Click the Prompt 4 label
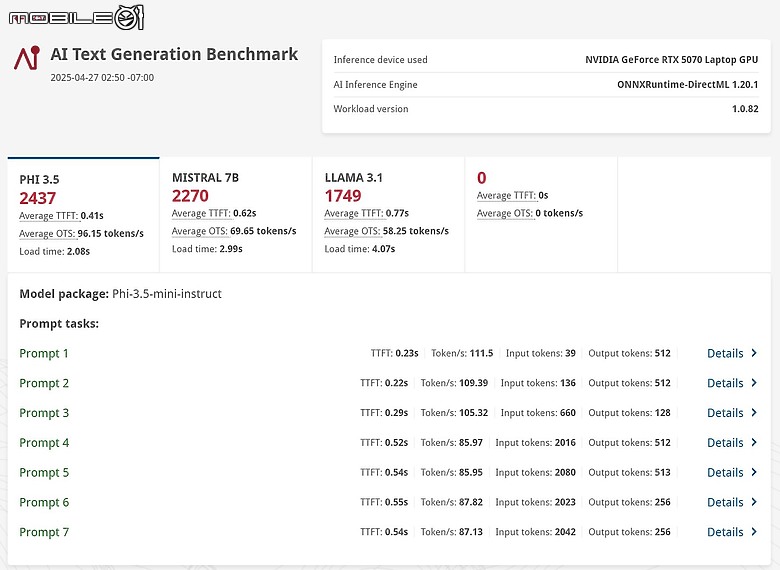Image resolution: width=780 pixels, height=570 pixels. tap(44, 443)
